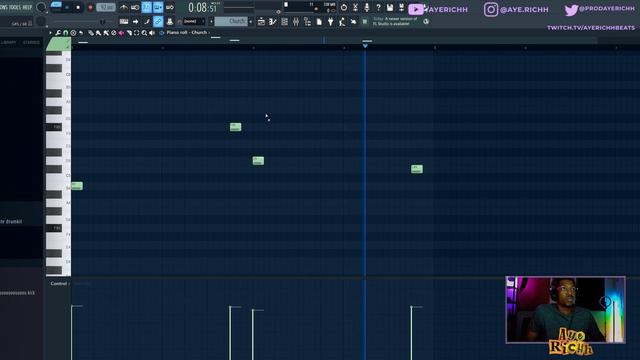The height and width of the screenshot is (360, 640).
Task: Click the undo history circular-arrow icon
Action: pos(344,7)
